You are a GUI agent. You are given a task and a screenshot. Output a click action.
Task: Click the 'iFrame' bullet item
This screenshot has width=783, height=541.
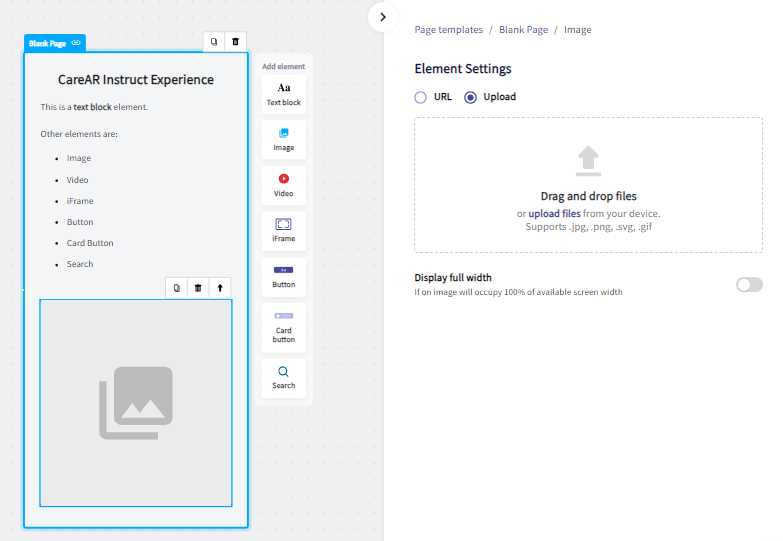(80, 201)
